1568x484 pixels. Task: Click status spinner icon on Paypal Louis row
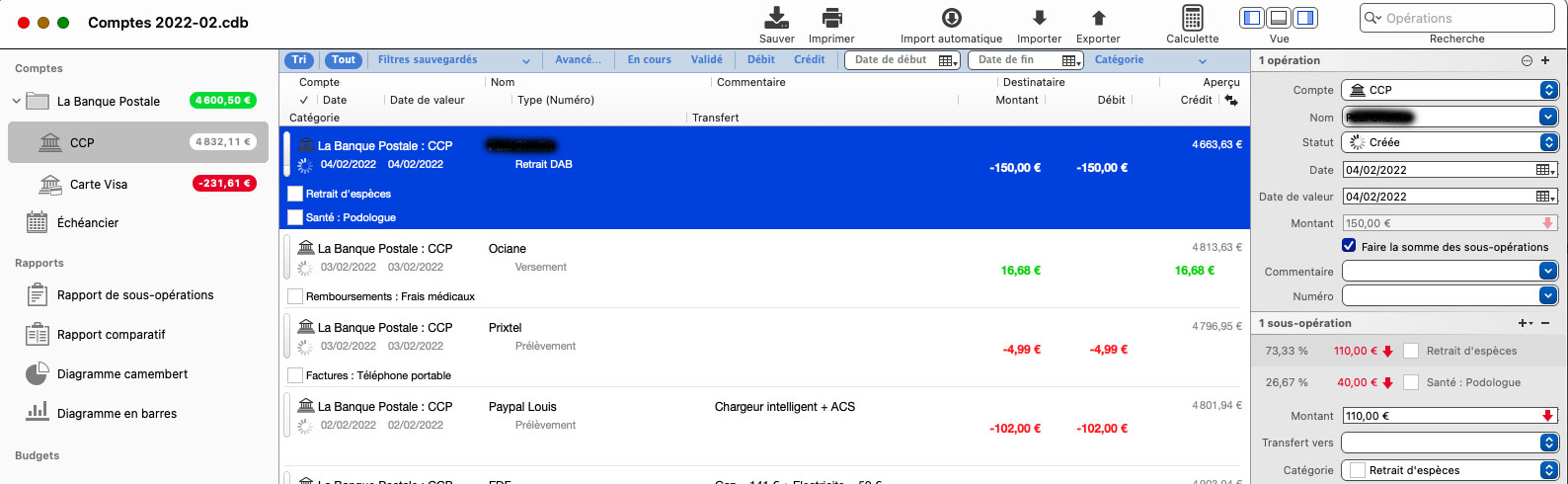[305, 425]
